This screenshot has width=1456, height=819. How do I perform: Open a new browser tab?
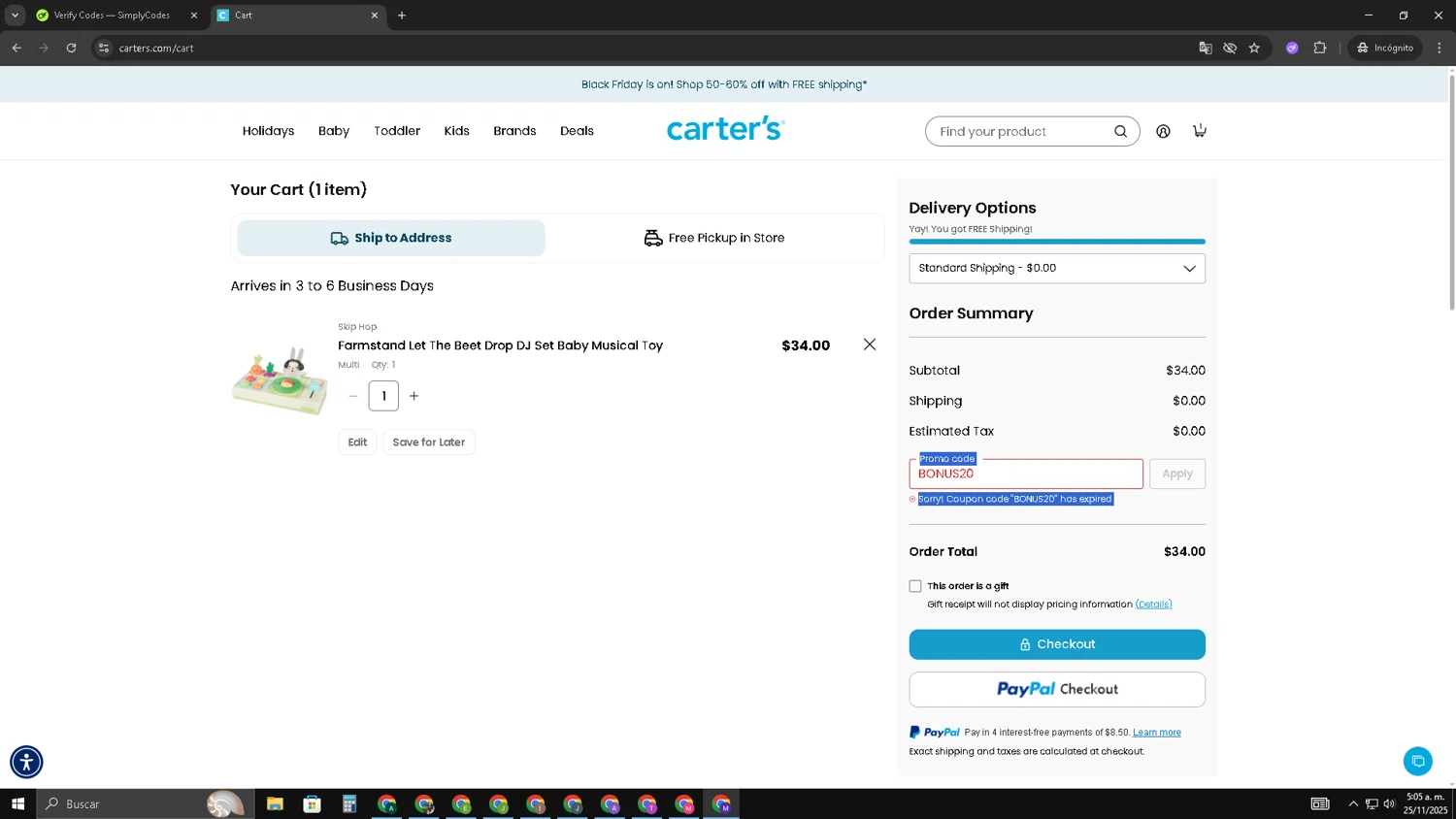point(402,16)
